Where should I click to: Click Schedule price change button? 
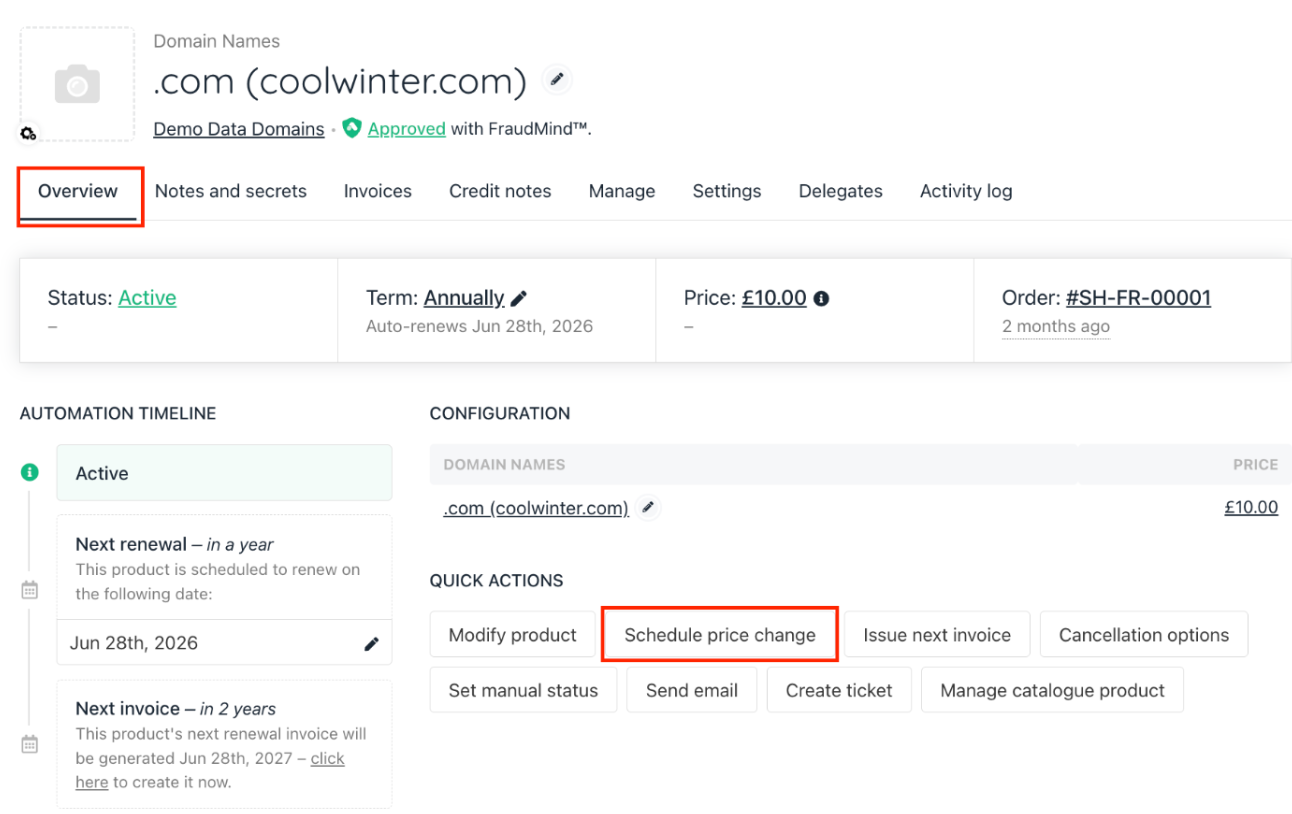coord(720,635)
